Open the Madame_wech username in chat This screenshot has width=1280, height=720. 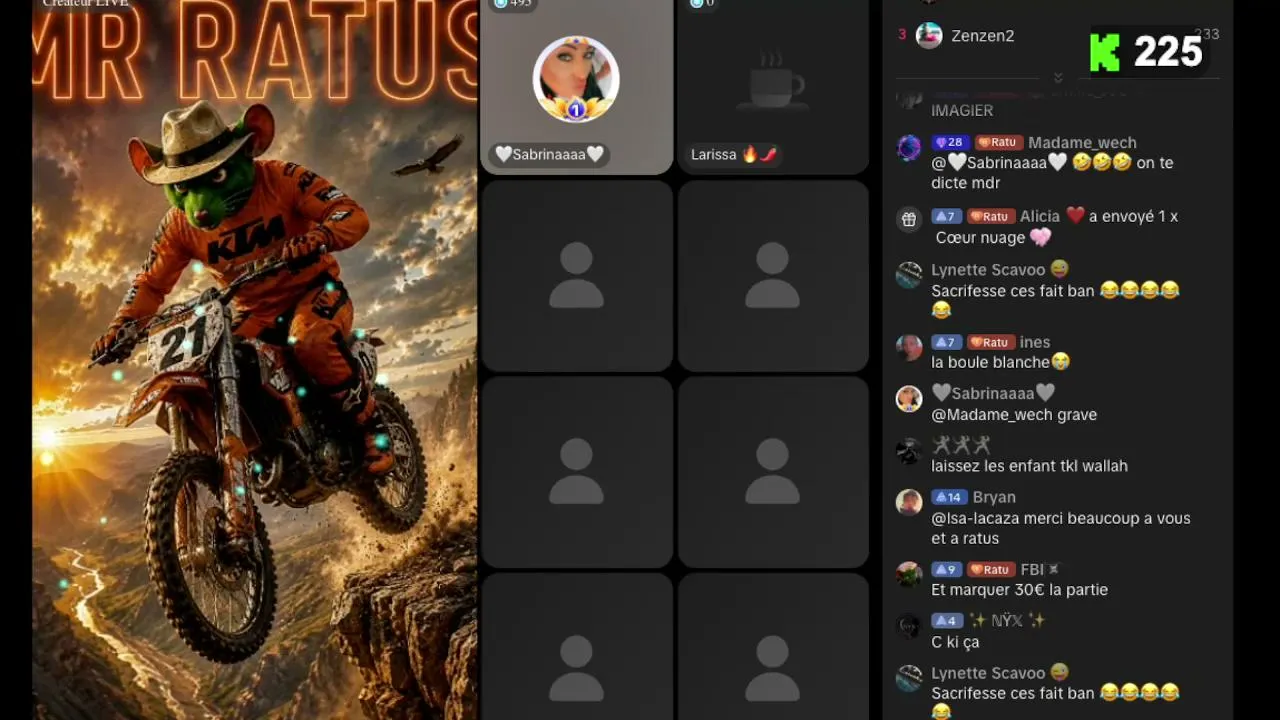point(1082,143)
